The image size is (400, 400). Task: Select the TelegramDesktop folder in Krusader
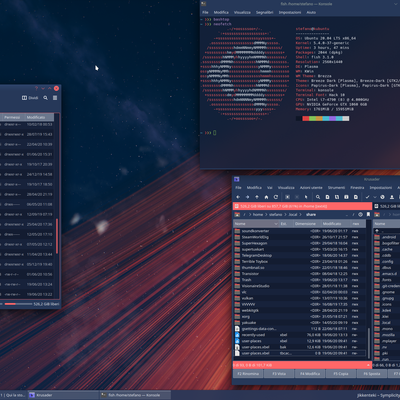[x=300, y=255]
